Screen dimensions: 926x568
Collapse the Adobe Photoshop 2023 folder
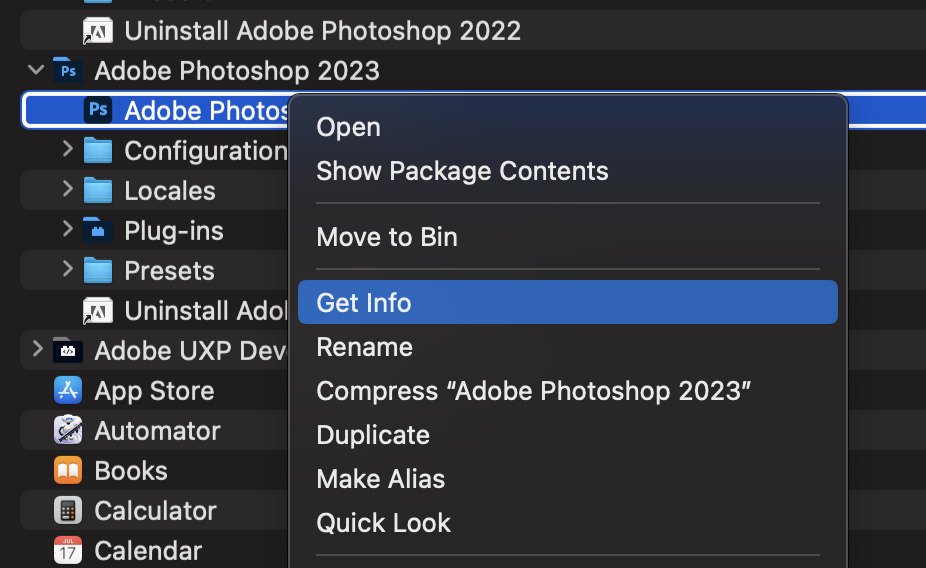[37, 70]
